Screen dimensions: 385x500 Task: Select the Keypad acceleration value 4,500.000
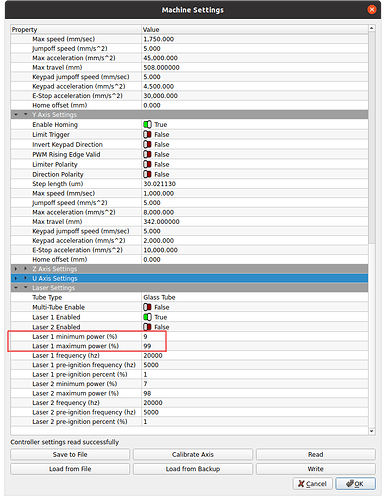(x=158, y=86)
